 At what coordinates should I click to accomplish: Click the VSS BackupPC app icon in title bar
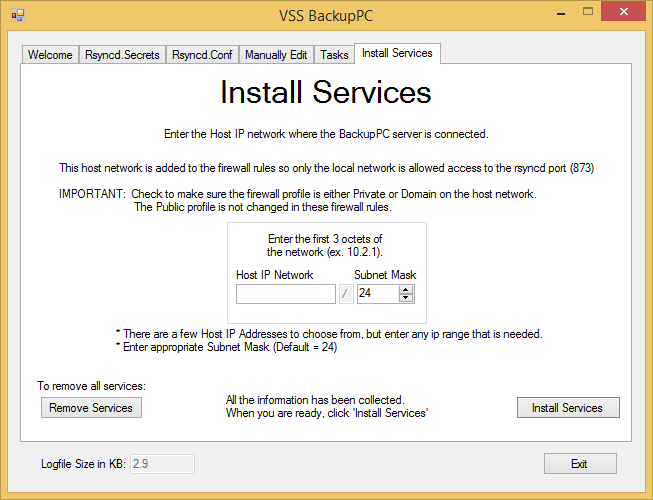point(17,15)
